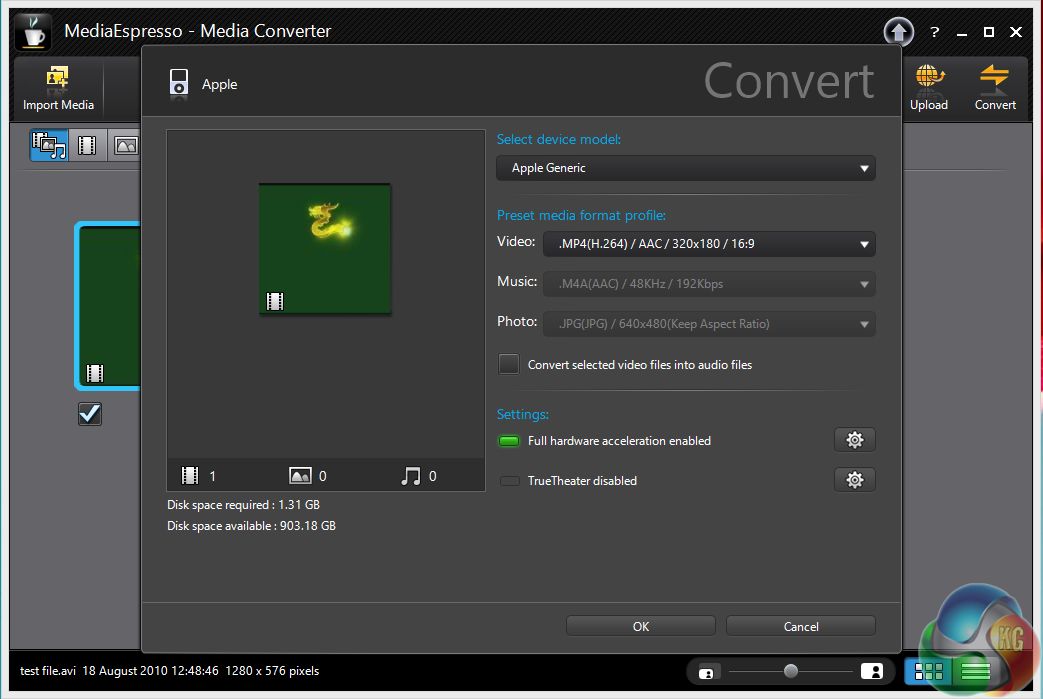This screenshot has height=699, width=1043.
Task: Toggle full hardware acceleration indicator
Action: (509, 441)
